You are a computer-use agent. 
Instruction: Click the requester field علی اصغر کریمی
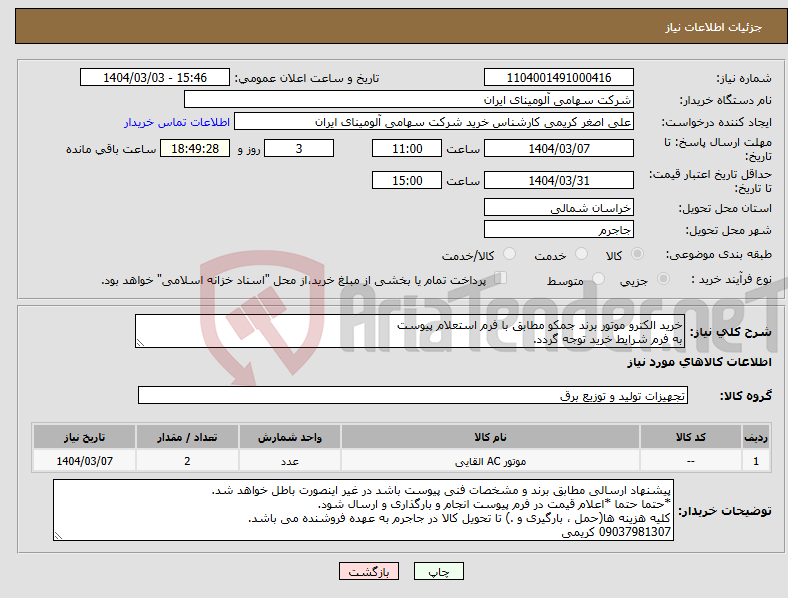(x=434, y=122)
